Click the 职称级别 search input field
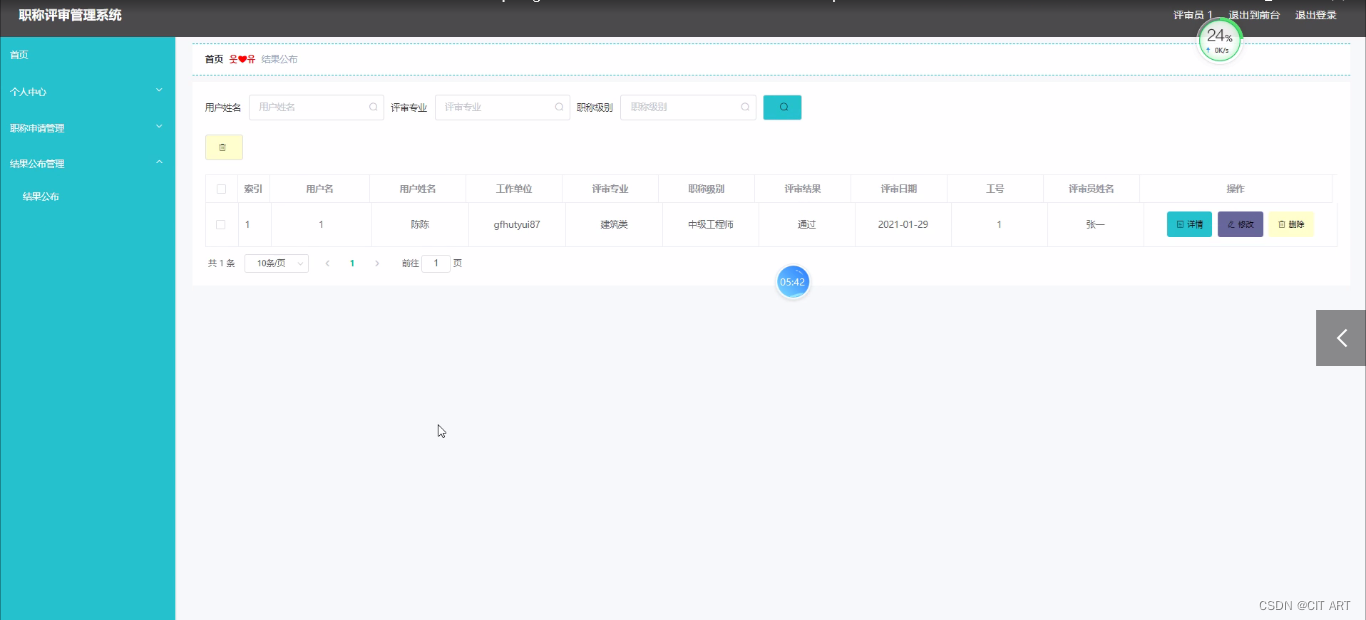Screen dimensions: 1366x620 point(688,107)
